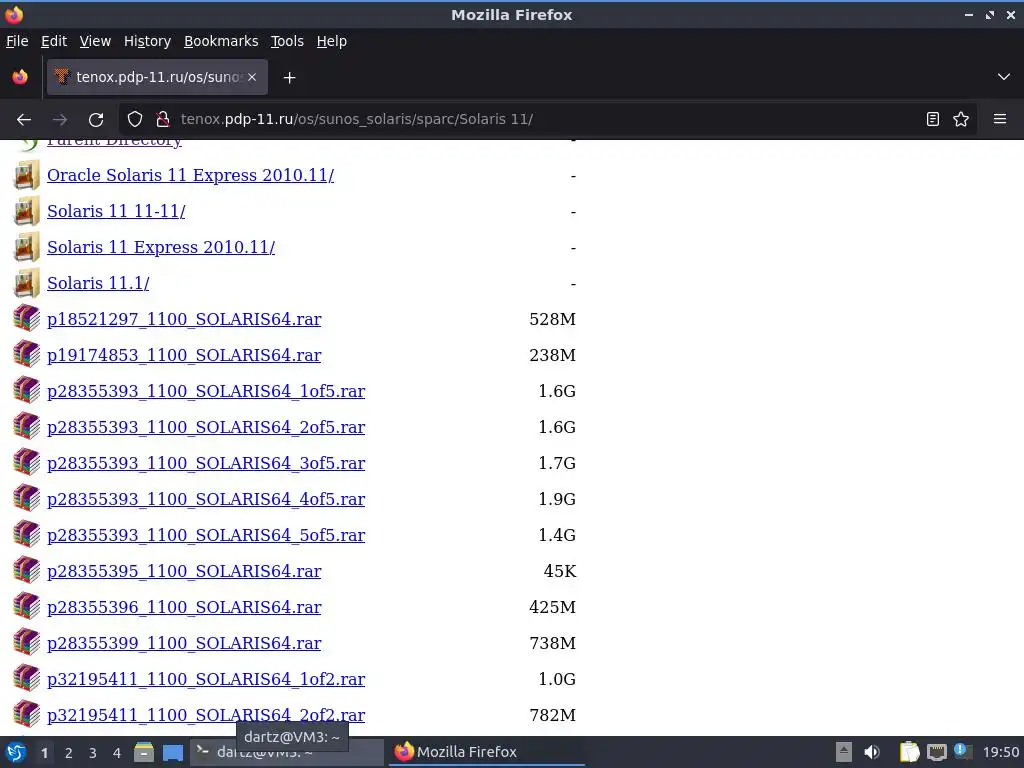Open file manager from taskbar launcher
Screen dimensions: 1024x768
tap(144, 752)
